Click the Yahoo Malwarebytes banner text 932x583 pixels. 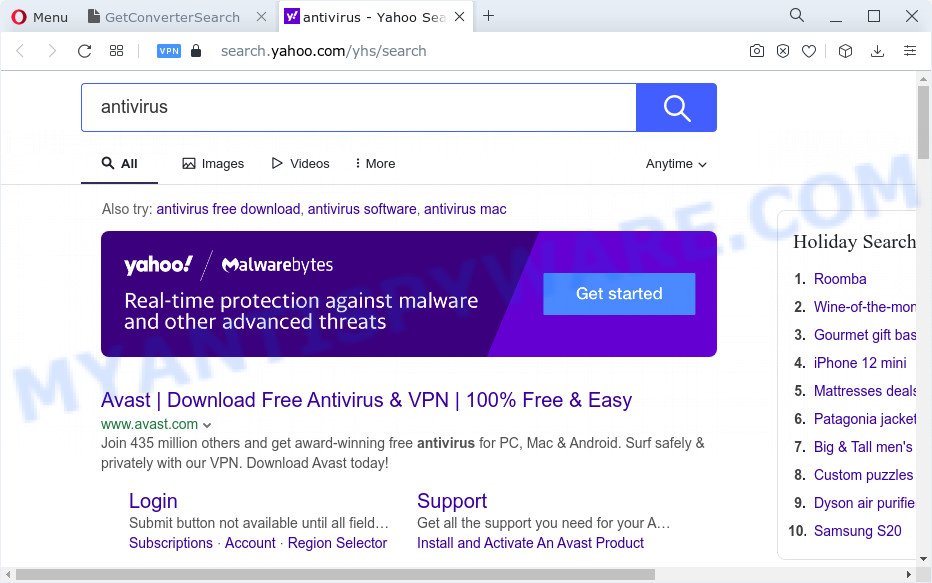301,311
